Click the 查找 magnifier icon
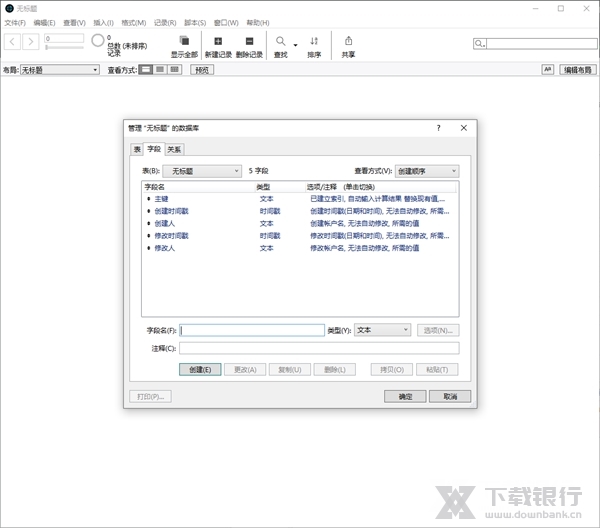 [280, 41]
